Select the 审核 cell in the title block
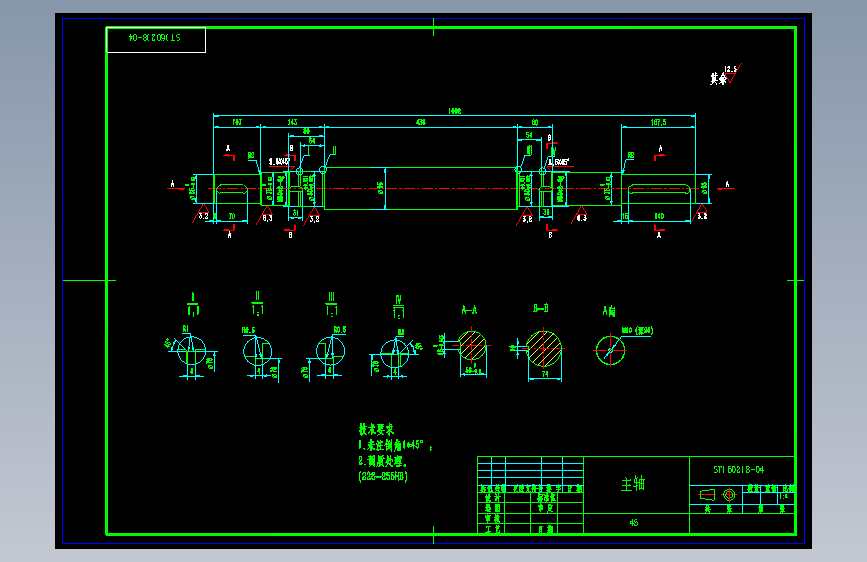Image resolution: width=867 pixels, height=562 pixels. [492, 518]
